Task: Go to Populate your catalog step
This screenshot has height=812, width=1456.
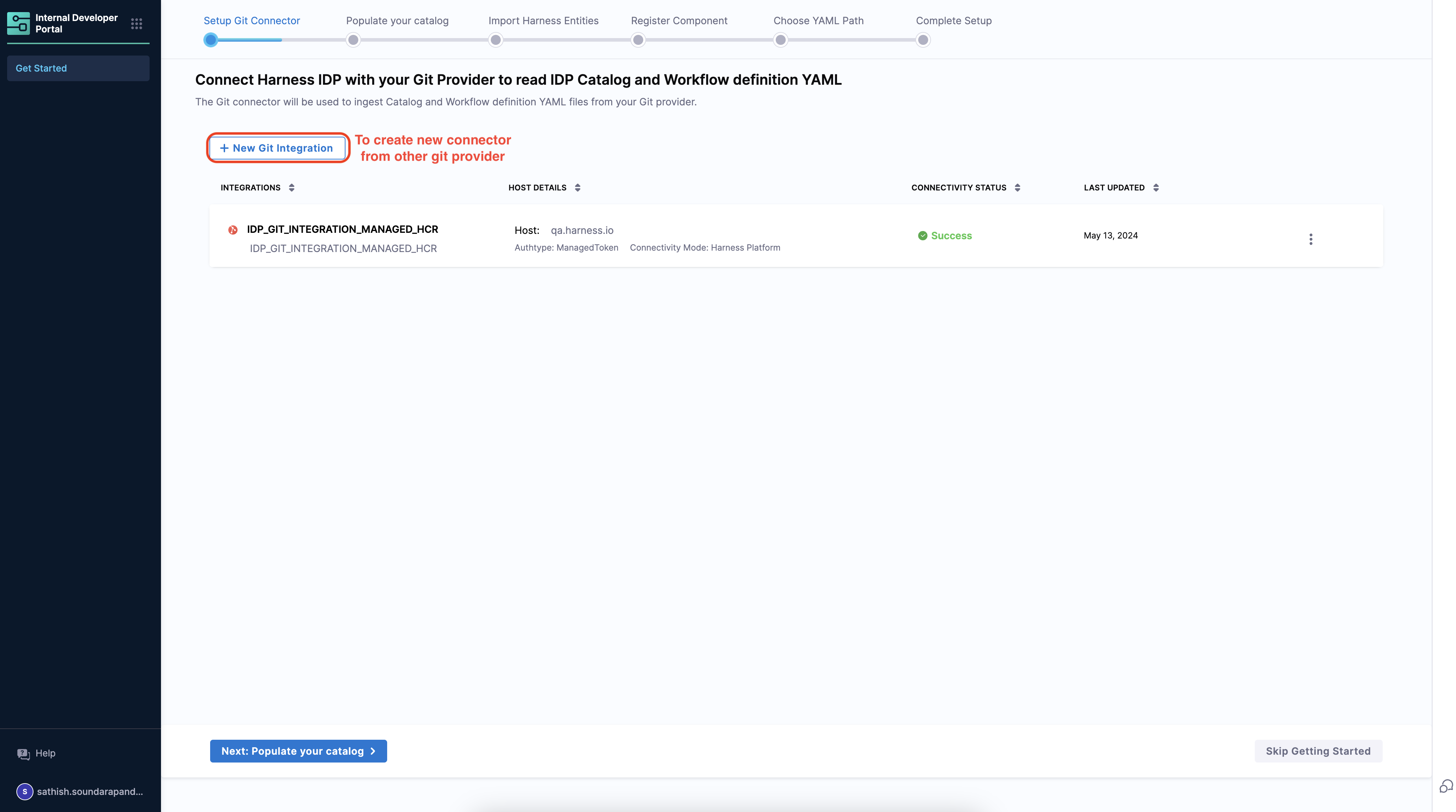Action: click(x=353, y=40)
